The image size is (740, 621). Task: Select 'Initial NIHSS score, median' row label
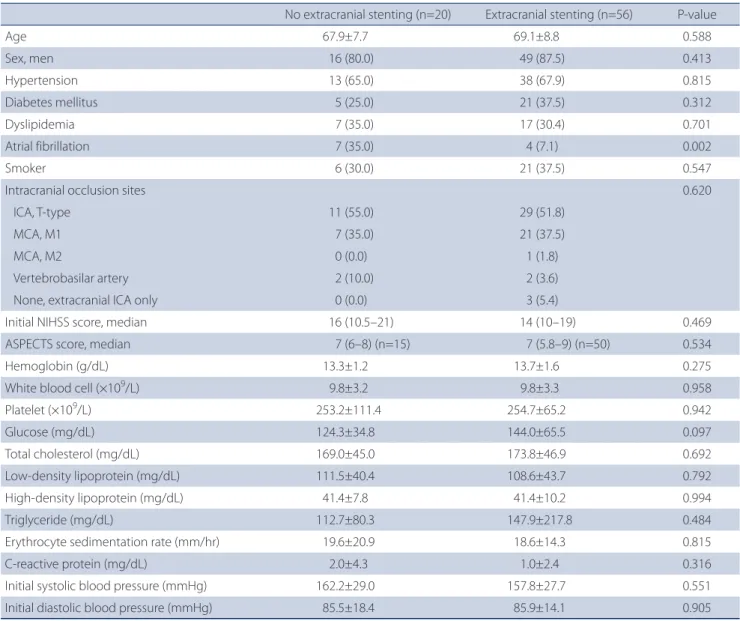(x=76, y=322)
